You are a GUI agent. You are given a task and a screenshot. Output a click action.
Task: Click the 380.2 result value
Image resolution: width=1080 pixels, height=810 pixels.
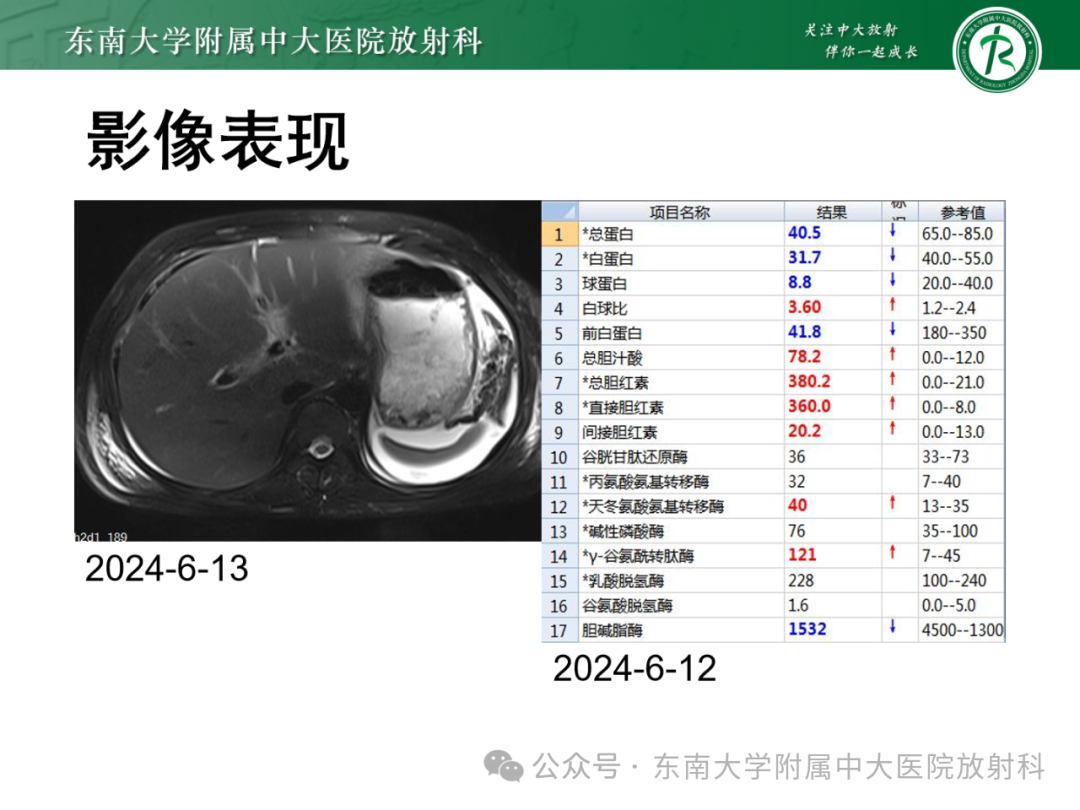[x=809, y=382]
